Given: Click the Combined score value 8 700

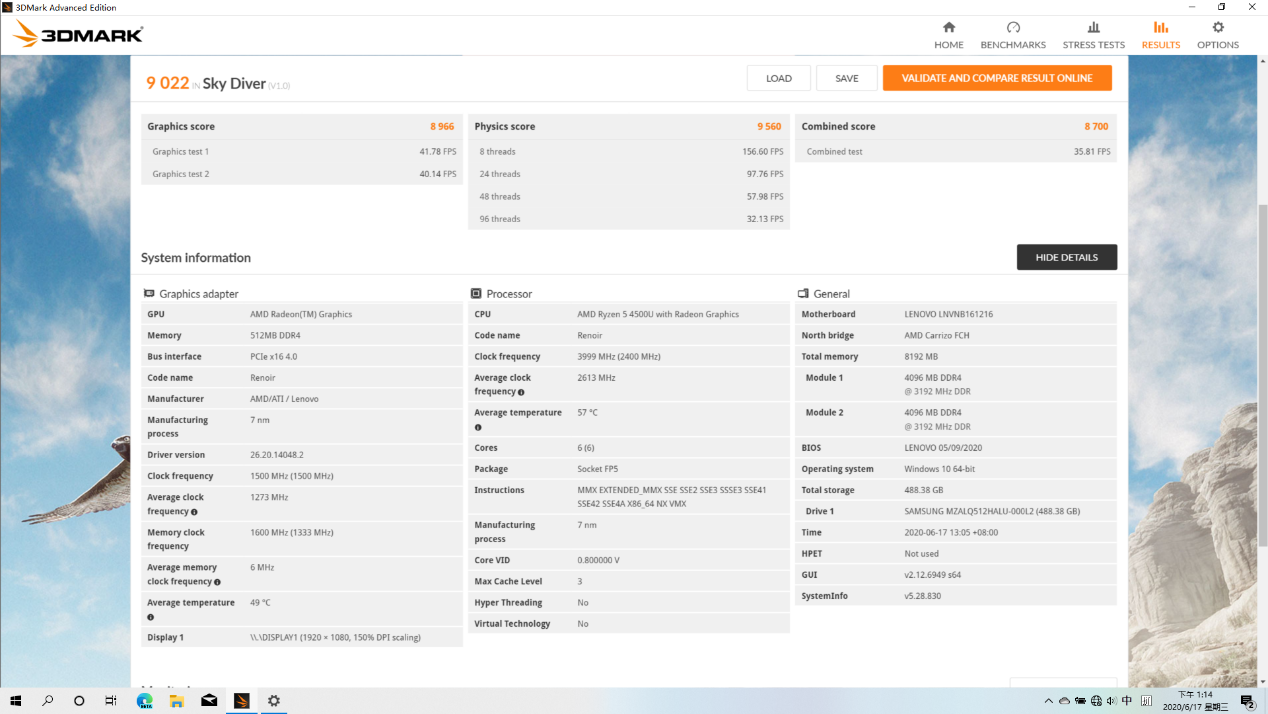Looking at the screenshot, I should click(x=1096, y=127).
